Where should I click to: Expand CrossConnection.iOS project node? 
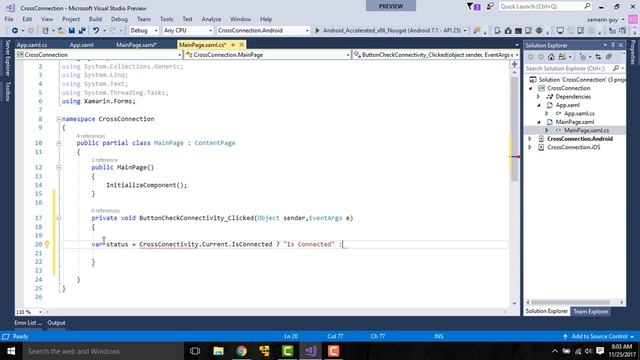pos(530,147)
